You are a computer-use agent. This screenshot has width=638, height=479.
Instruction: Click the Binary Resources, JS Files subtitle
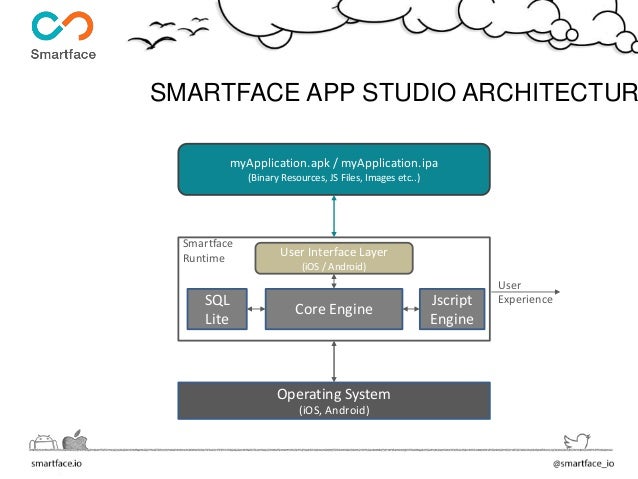pyautogui.click(x=334, y=178)
